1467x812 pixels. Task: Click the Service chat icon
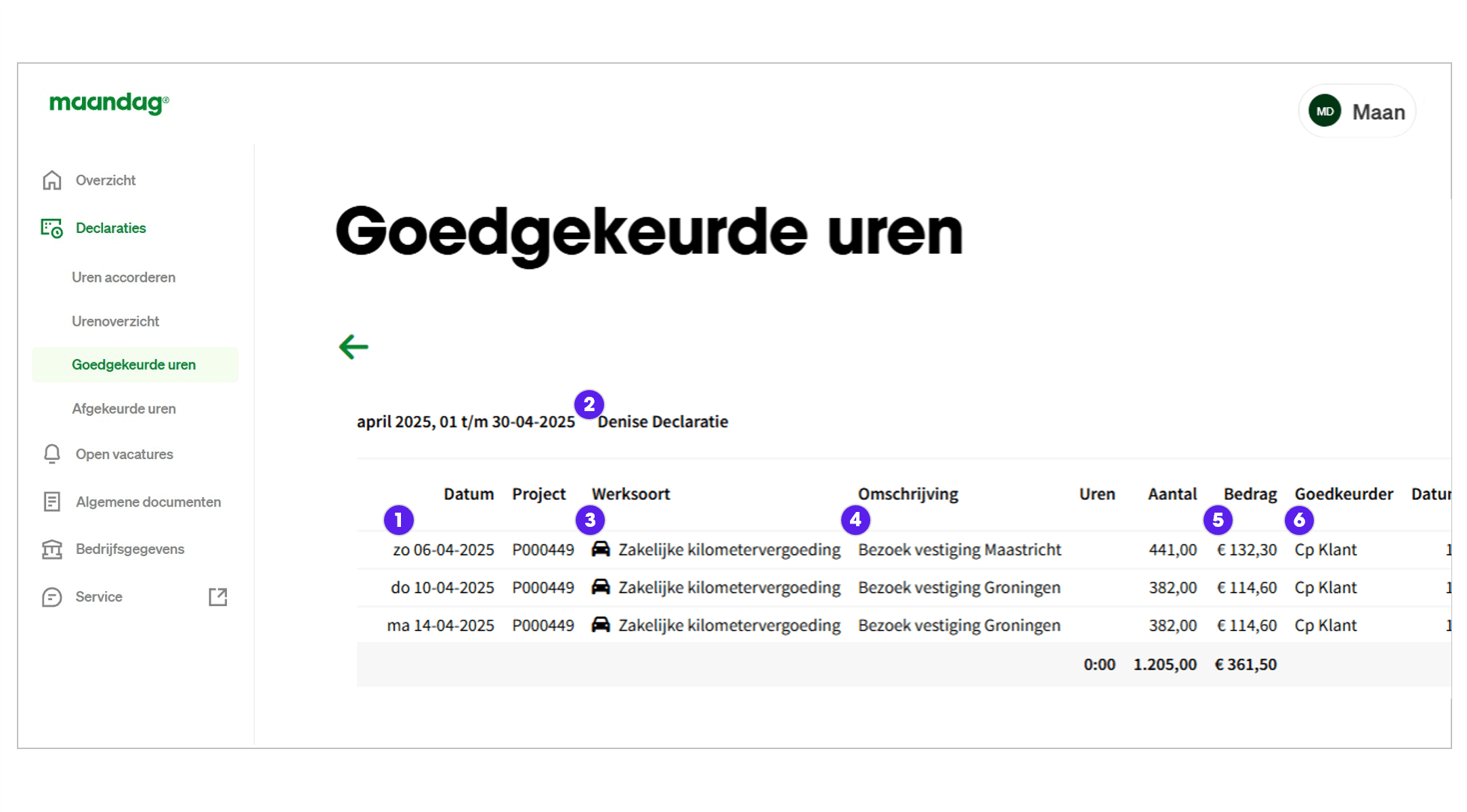point(51,597)
